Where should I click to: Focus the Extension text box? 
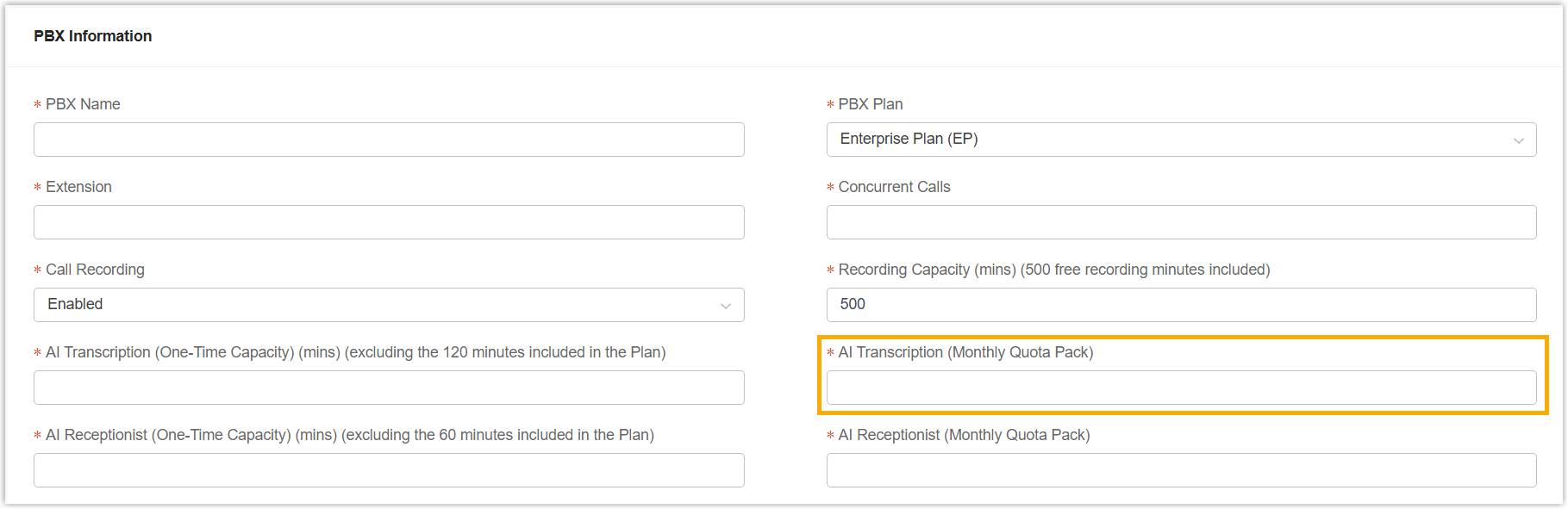(389, 222)
